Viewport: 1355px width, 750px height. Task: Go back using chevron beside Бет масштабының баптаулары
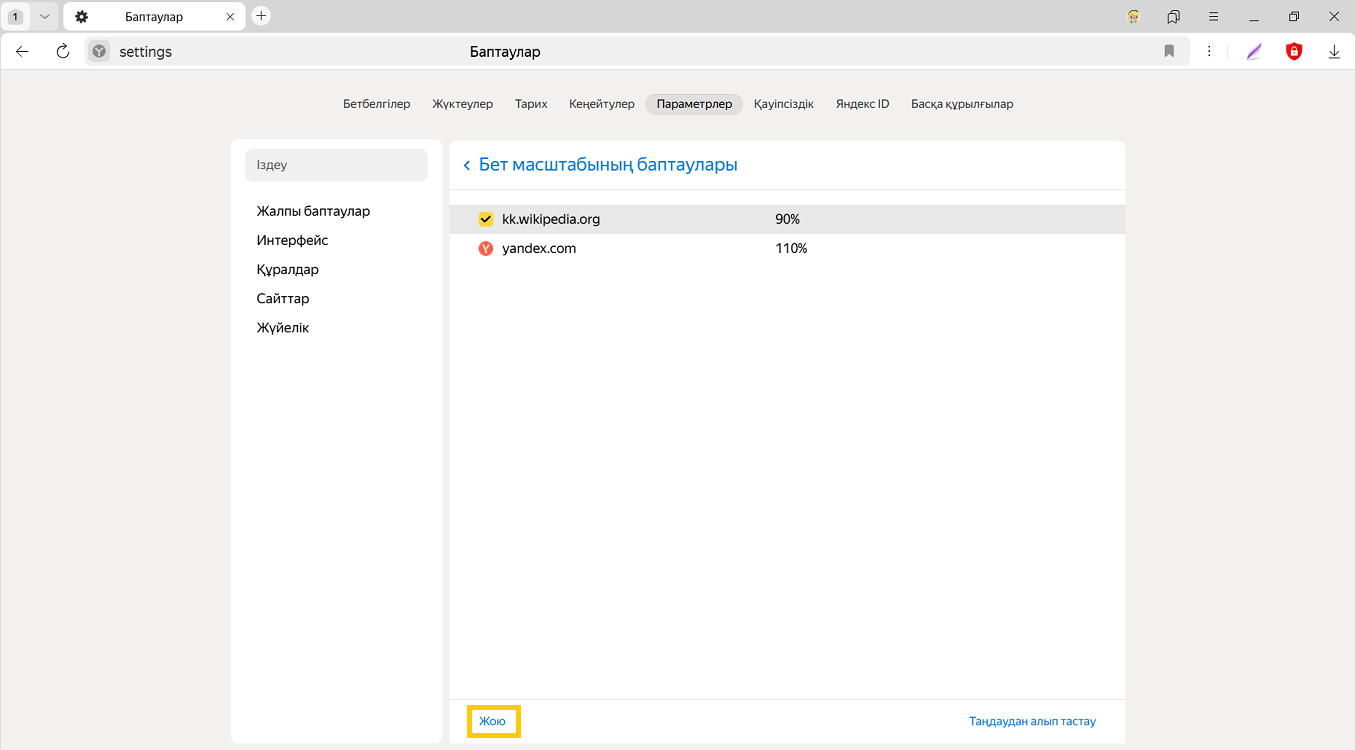tap(466, 165)
